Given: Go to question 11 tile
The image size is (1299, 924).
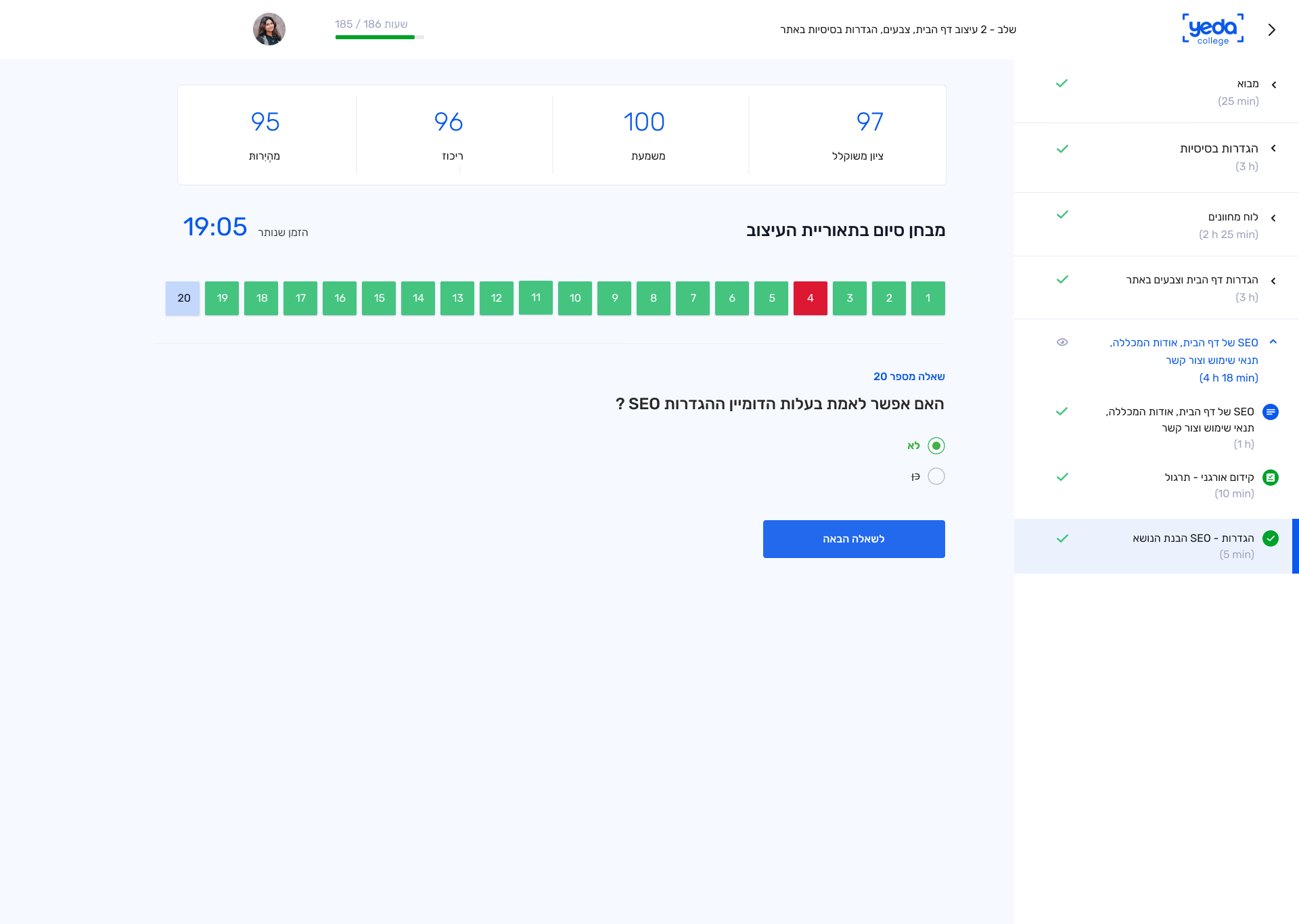Looking at the screenshot, I should coord(536,298).
